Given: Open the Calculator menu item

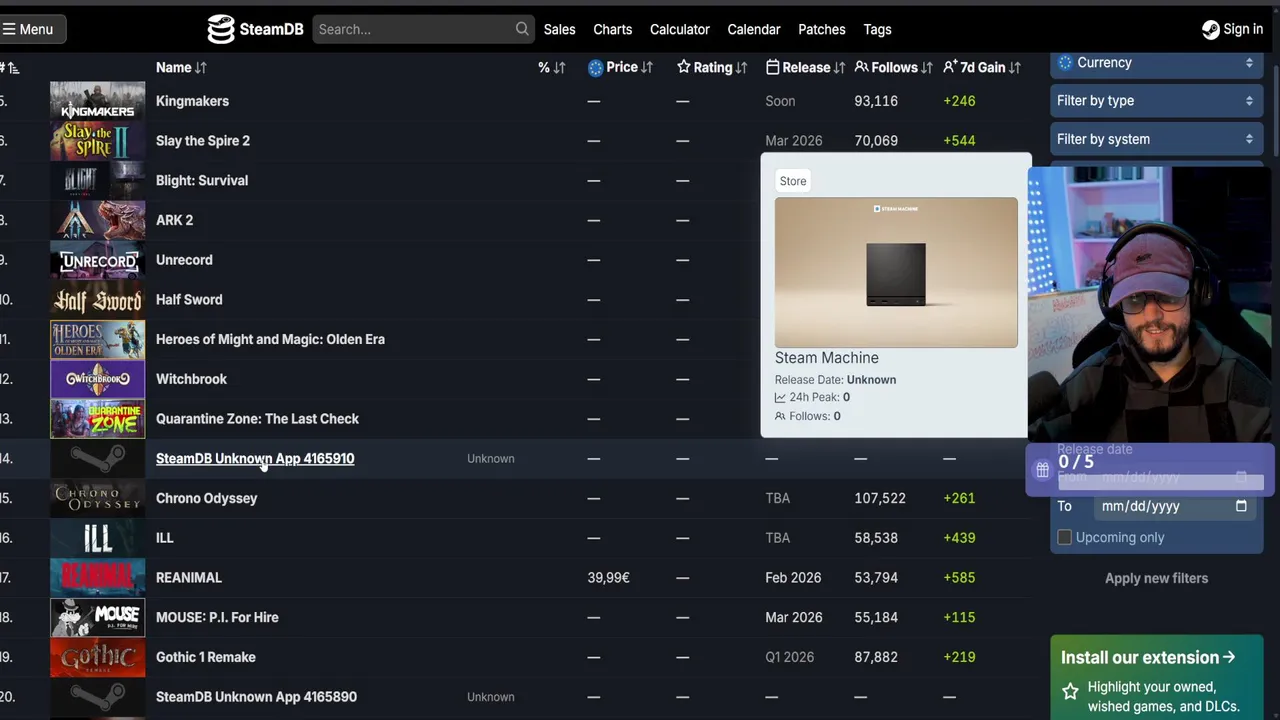Looking at the screenshot, I should [x=679, y=29].
